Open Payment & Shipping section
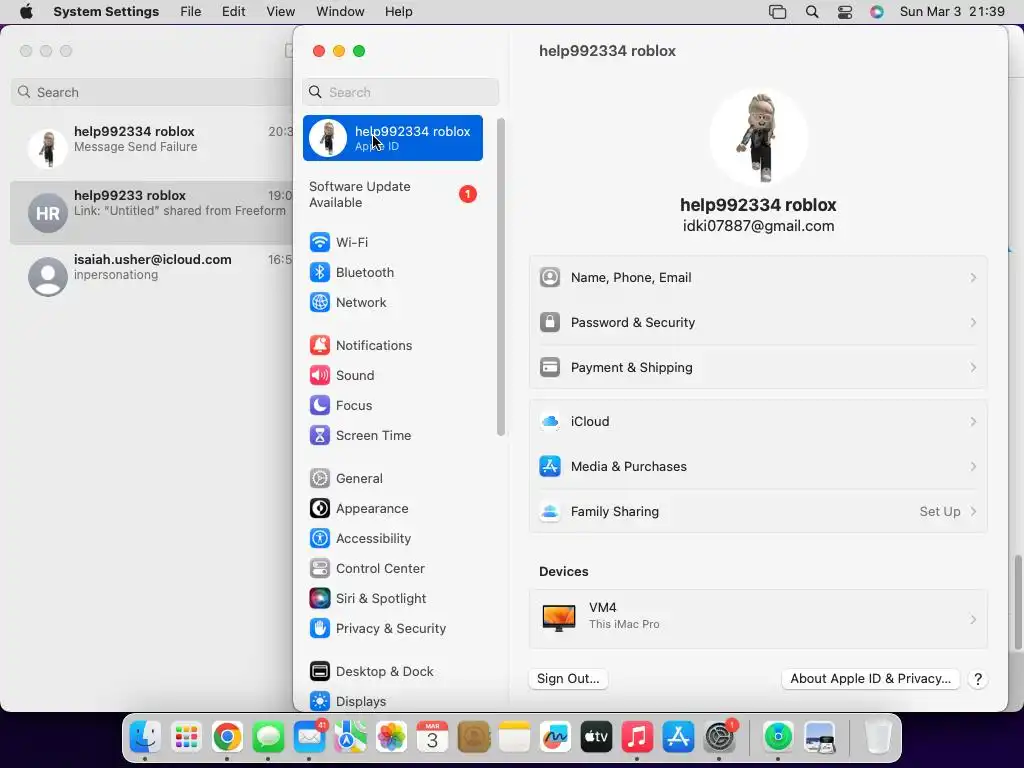The width and height of the screenshot is (1024, 768). click(x=758, y=368)
